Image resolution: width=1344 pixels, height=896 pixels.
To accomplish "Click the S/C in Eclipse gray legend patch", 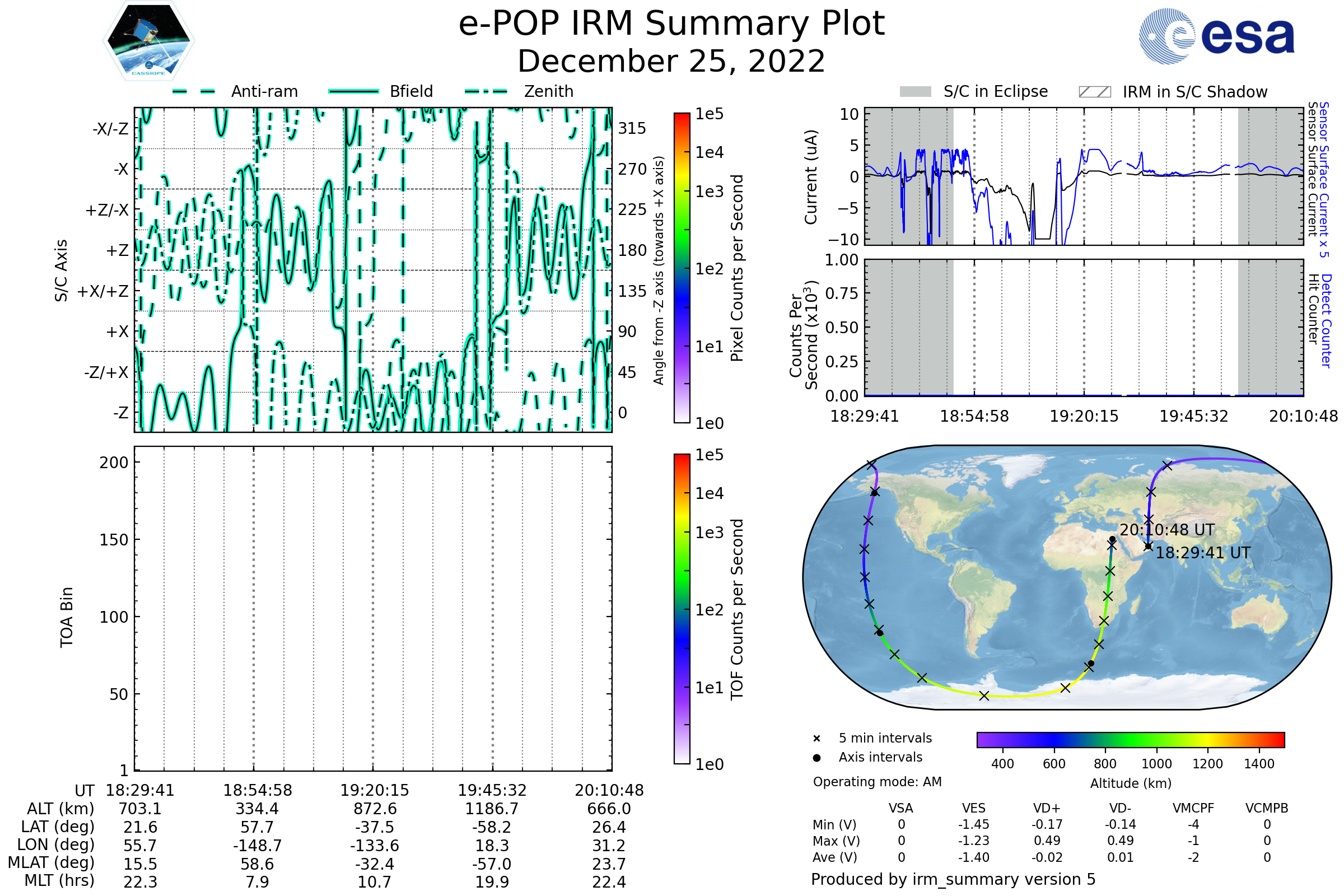I will pos(916,92).
